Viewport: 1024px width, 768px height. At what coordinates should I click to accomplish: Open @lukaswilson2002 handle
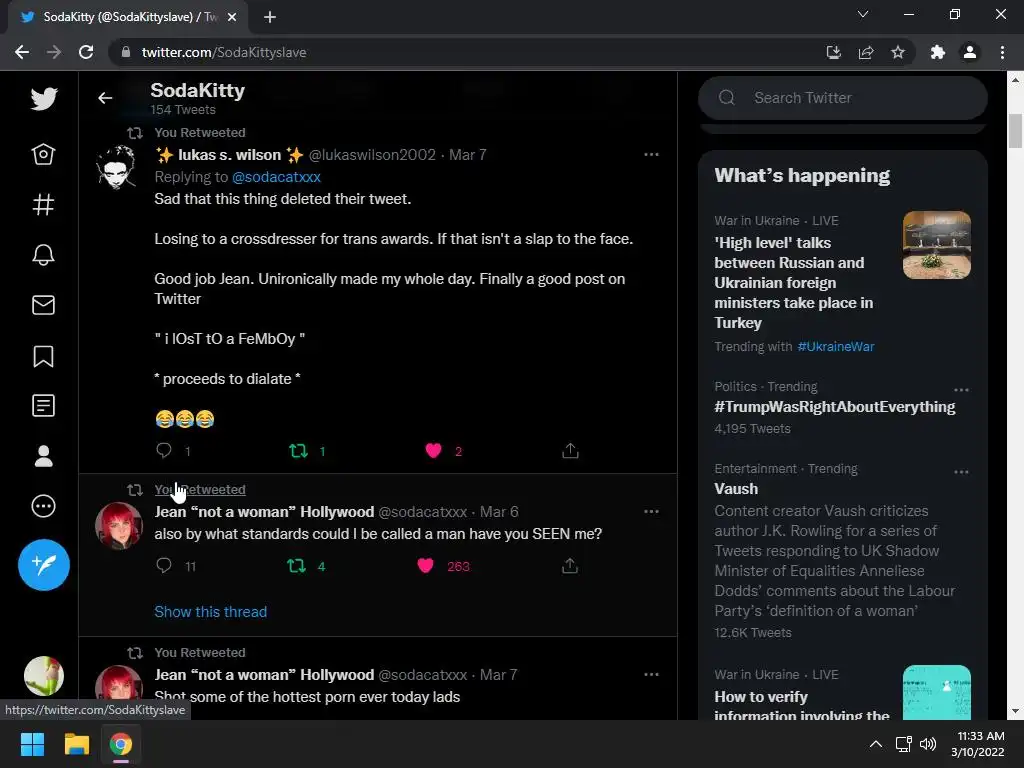[372, 155]
